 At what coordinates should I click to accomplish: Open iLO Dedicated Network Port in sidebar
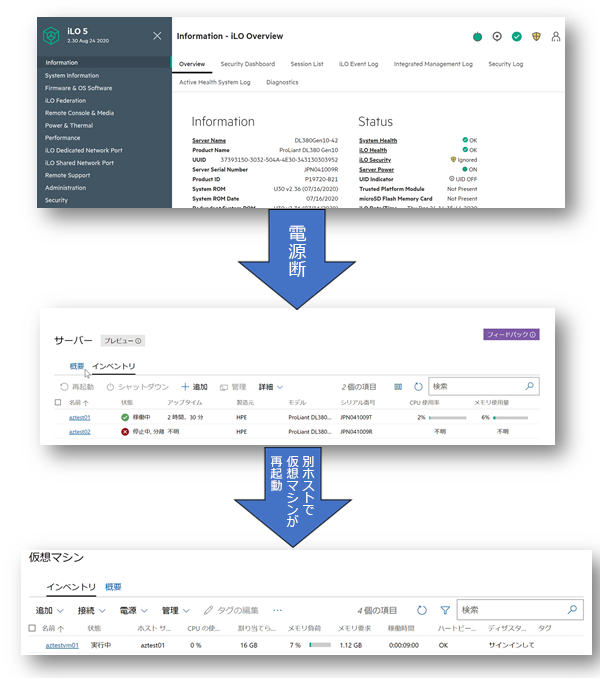pyautogui.click(x=84, y=150)
